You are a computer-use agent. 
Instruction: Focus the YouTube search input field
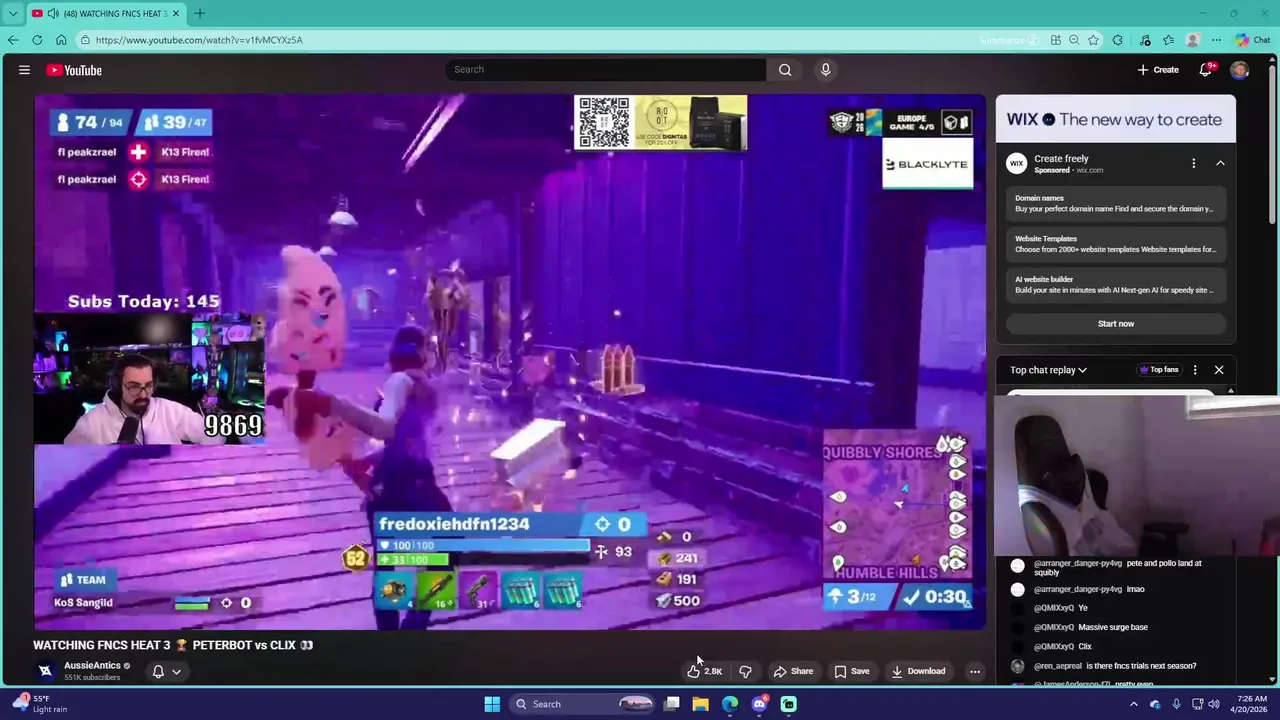pyautogui.click(x=605, y=70)
